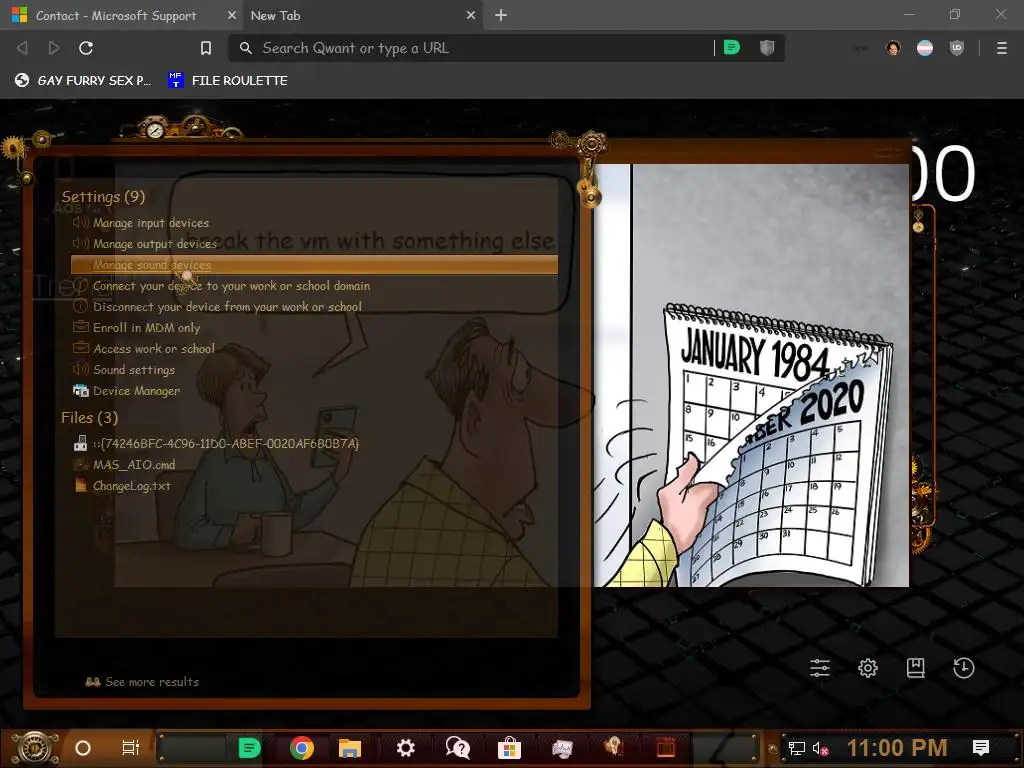This screenshot has width=1024, height=768.
Task: Click See more results link
Action: pos(143,681)
